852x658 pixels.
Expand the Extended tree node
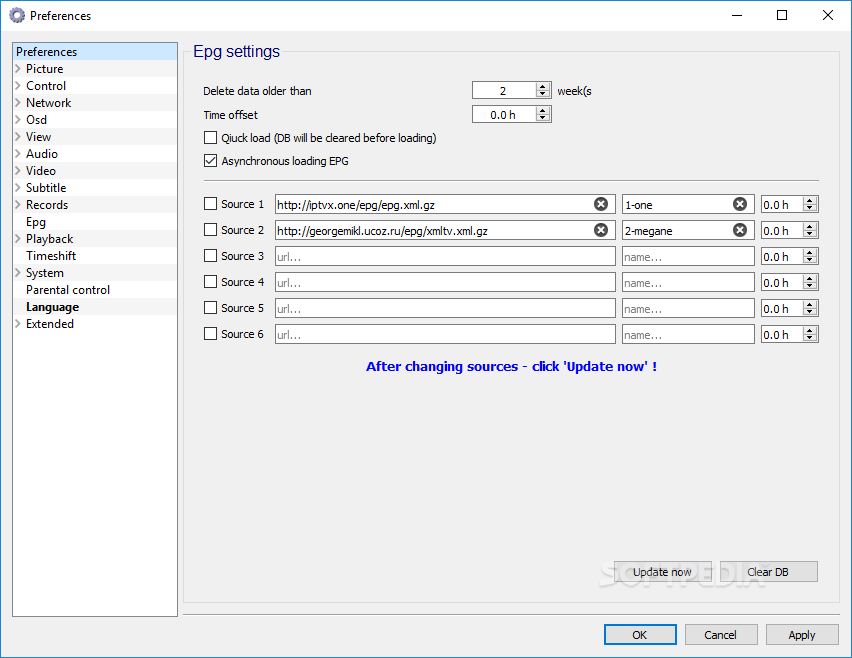point(18,324)
